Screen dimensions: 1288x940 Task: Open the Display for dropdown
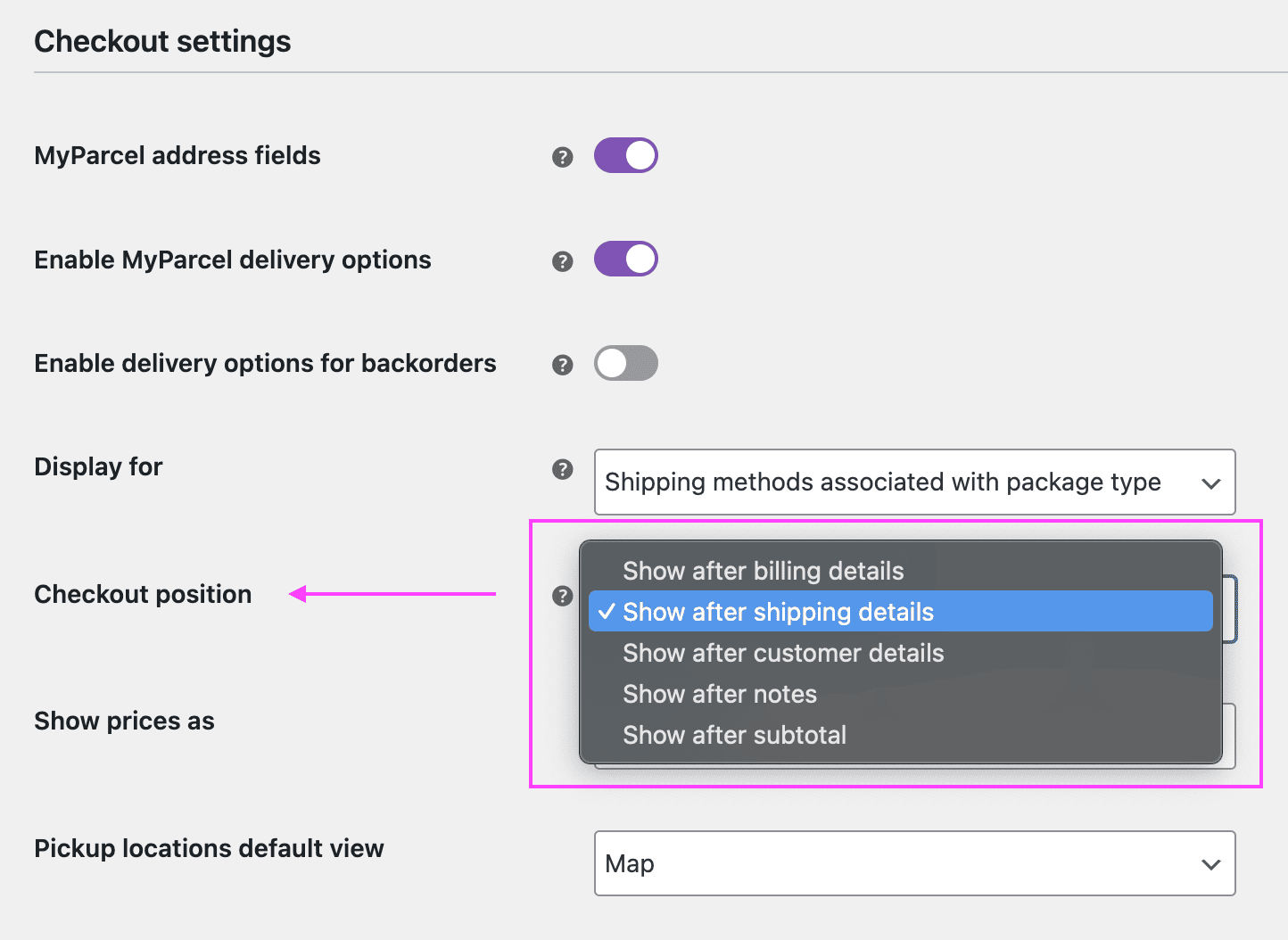click(x=914, y=482)
